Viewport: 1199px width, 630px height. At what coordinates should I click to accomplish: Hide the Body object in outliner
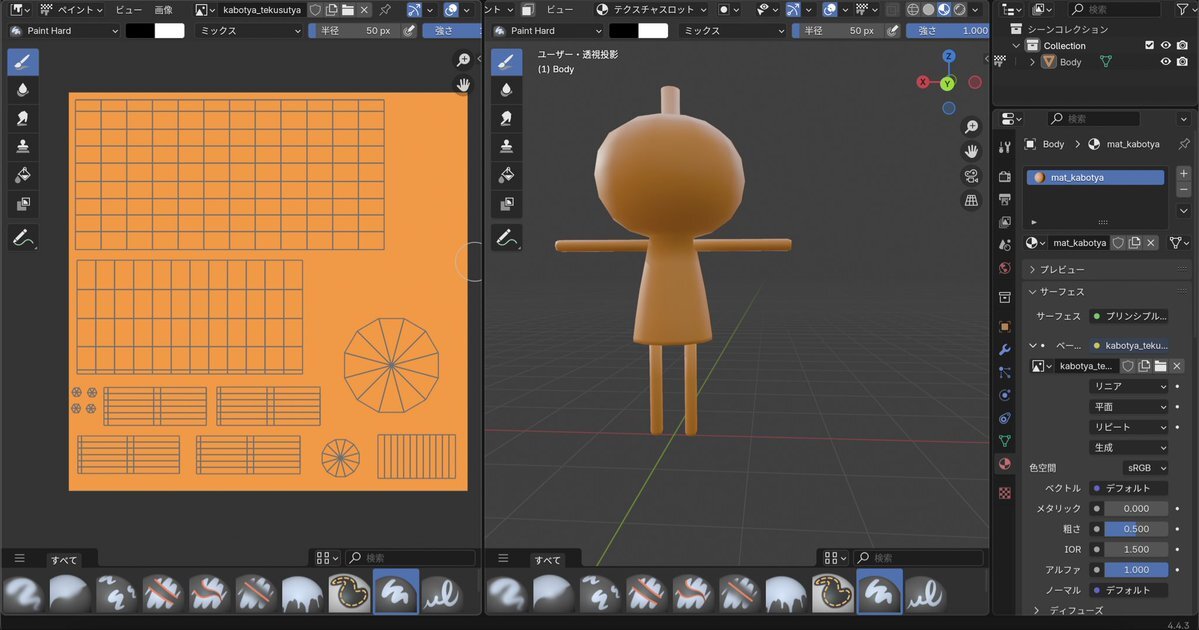coord(1165,62)
